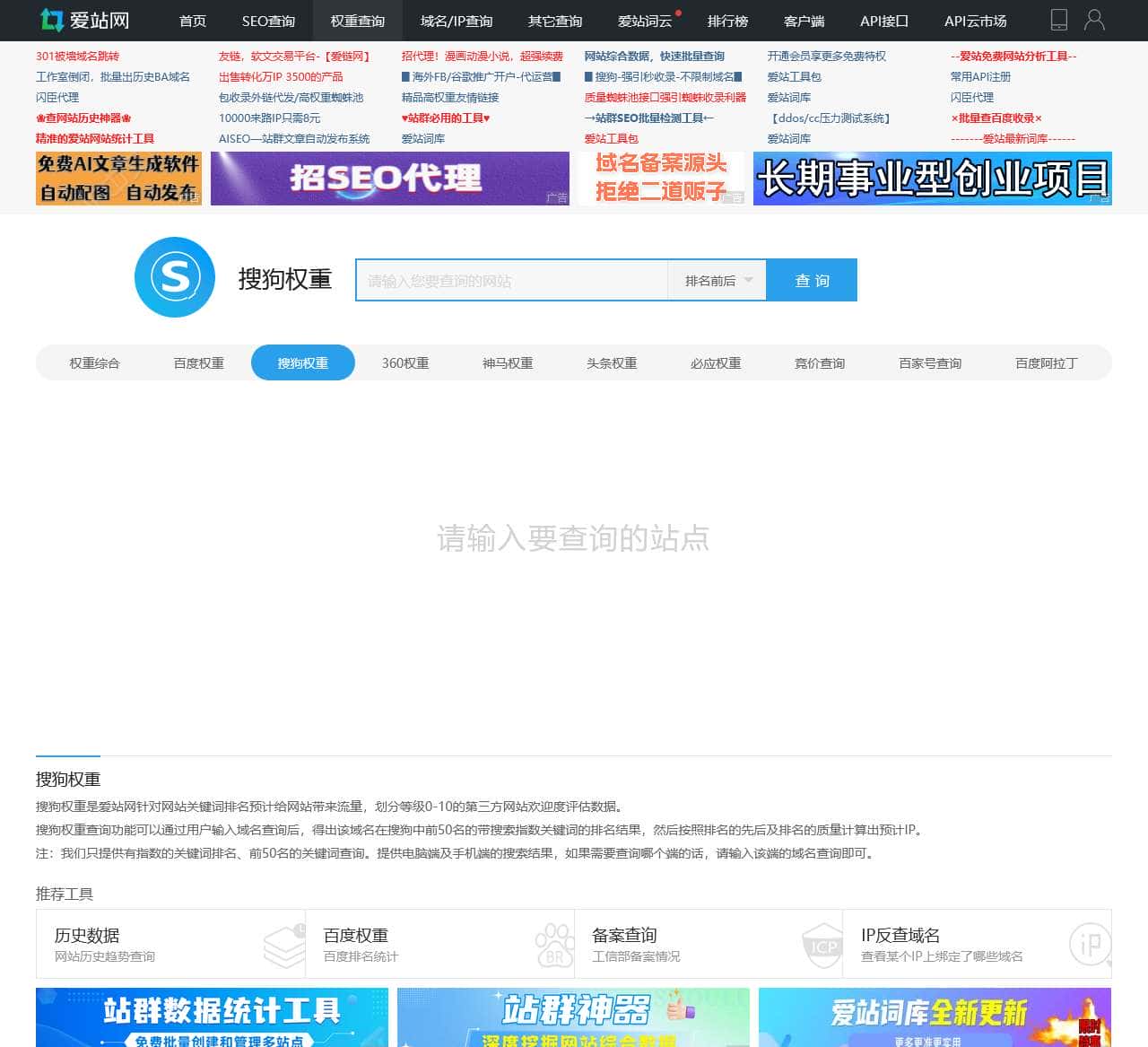Click the 百度权重 paw icon

pyautogui.click(x=554, y=946)
